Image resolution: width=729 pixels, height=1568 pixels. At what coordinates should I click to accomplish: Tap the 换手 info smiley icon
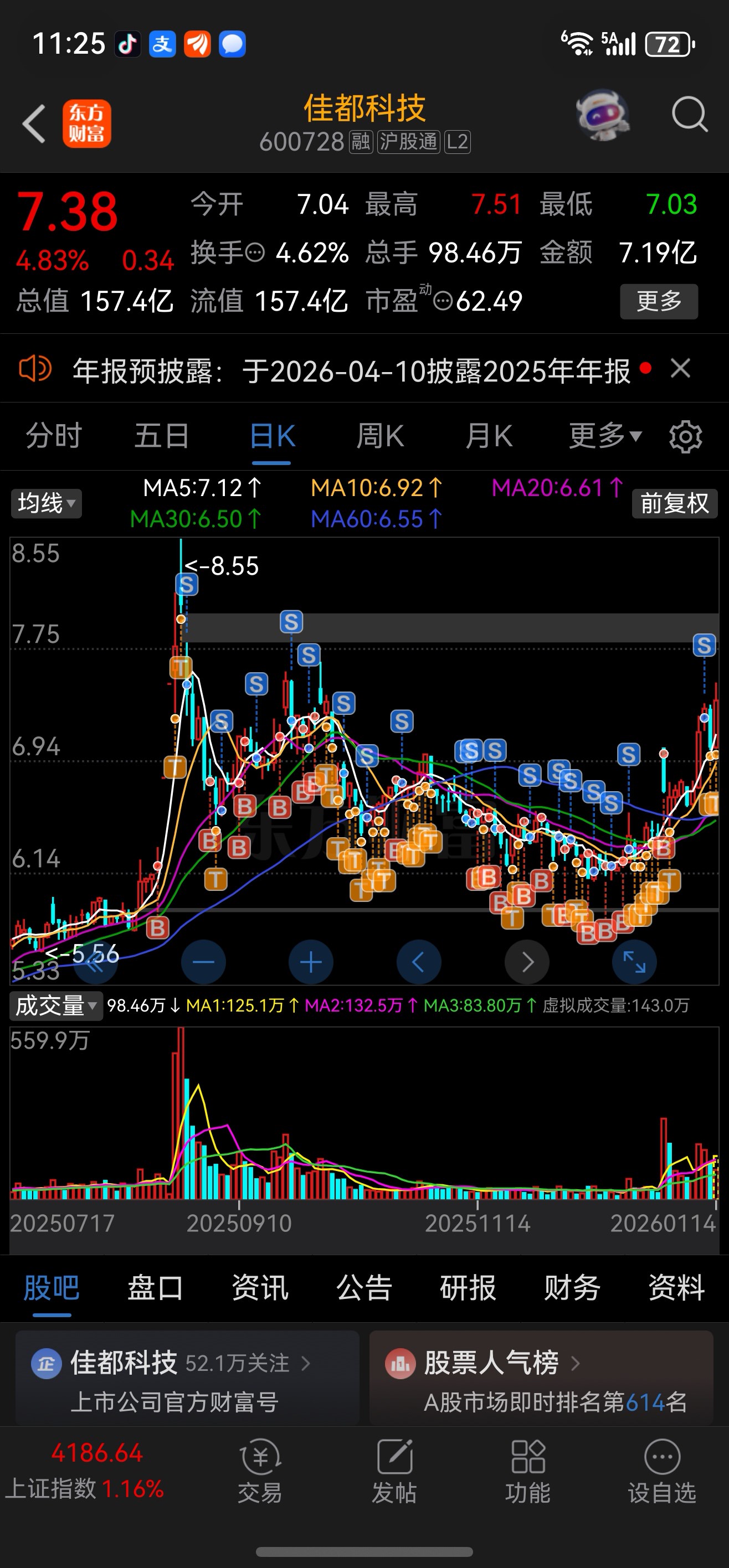pos(255,252)
